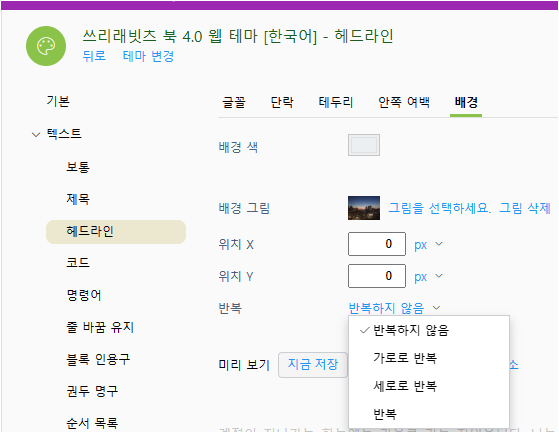Click the green palette theme icon
The height and width of the screenshot is (433, 559).
click(x=46, y=46)
